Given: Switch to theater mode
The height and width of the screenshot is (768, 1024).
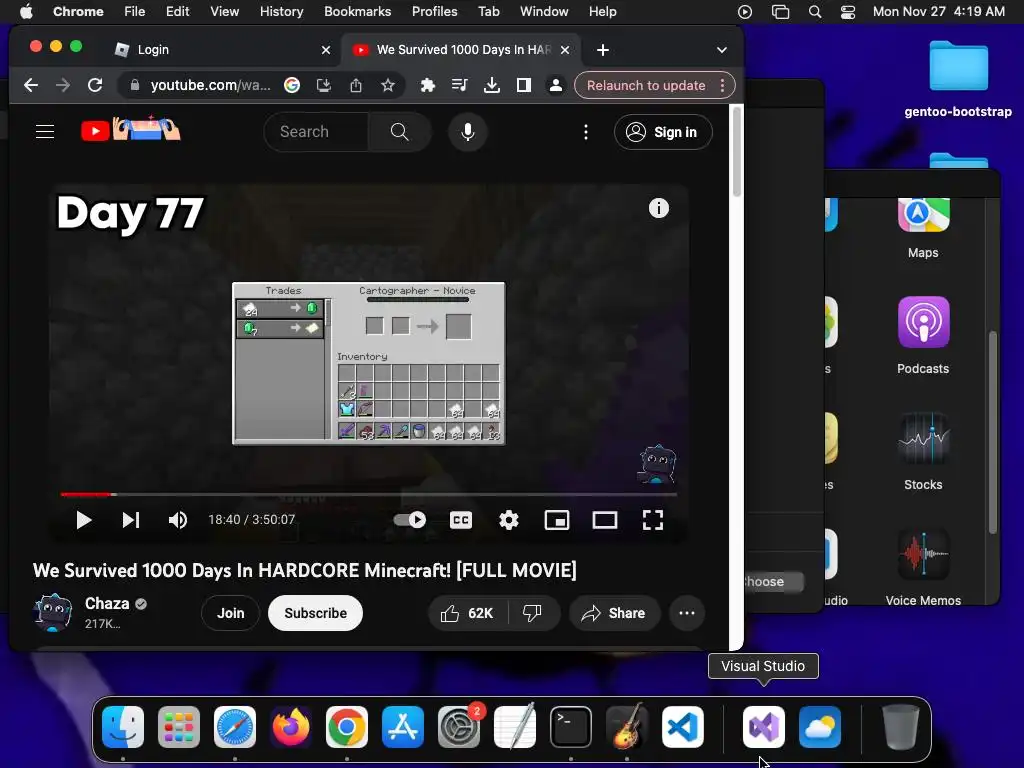Looking at the screenshot, I should point(605,520).
